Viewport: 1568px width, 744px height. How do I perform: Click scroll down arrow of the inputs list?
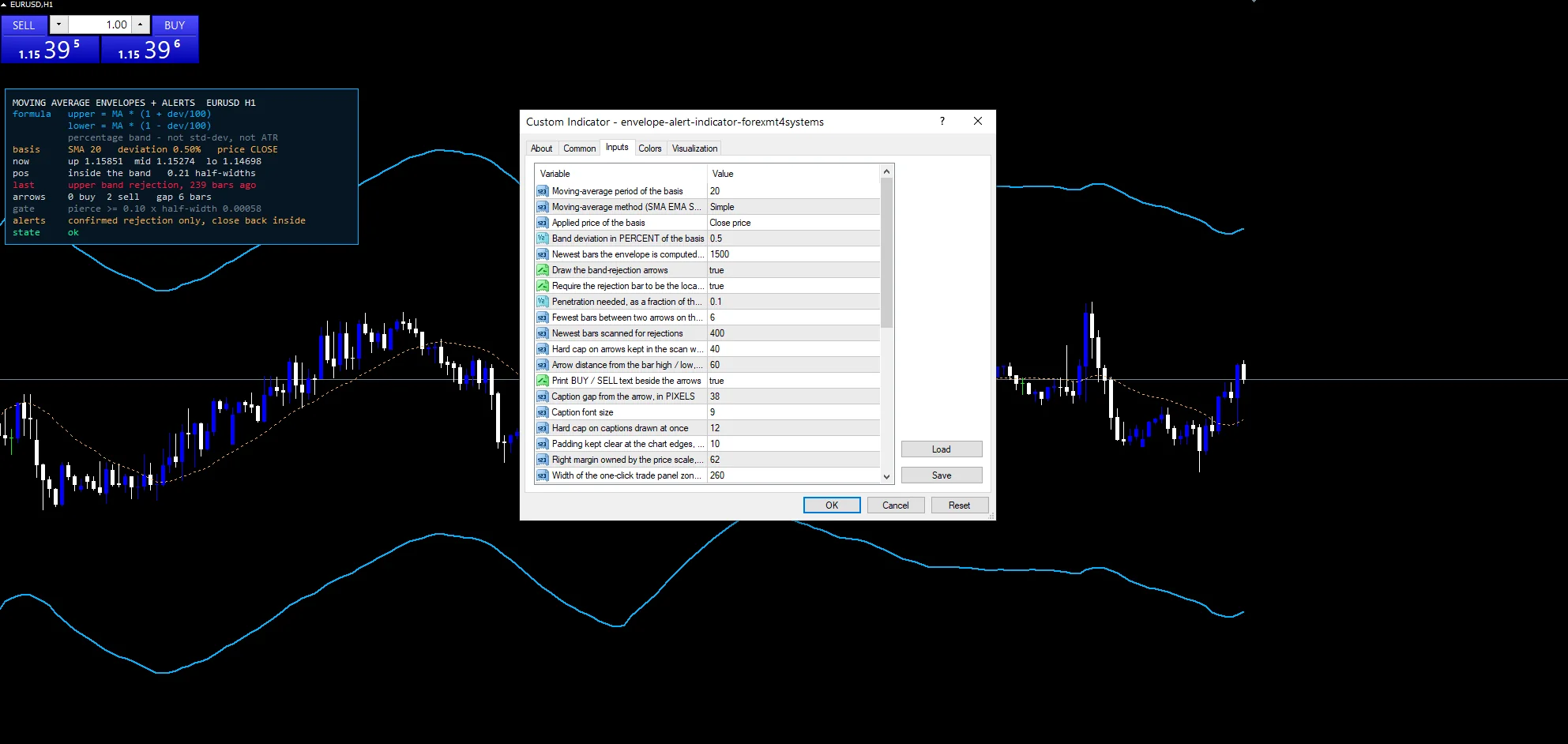886,476
